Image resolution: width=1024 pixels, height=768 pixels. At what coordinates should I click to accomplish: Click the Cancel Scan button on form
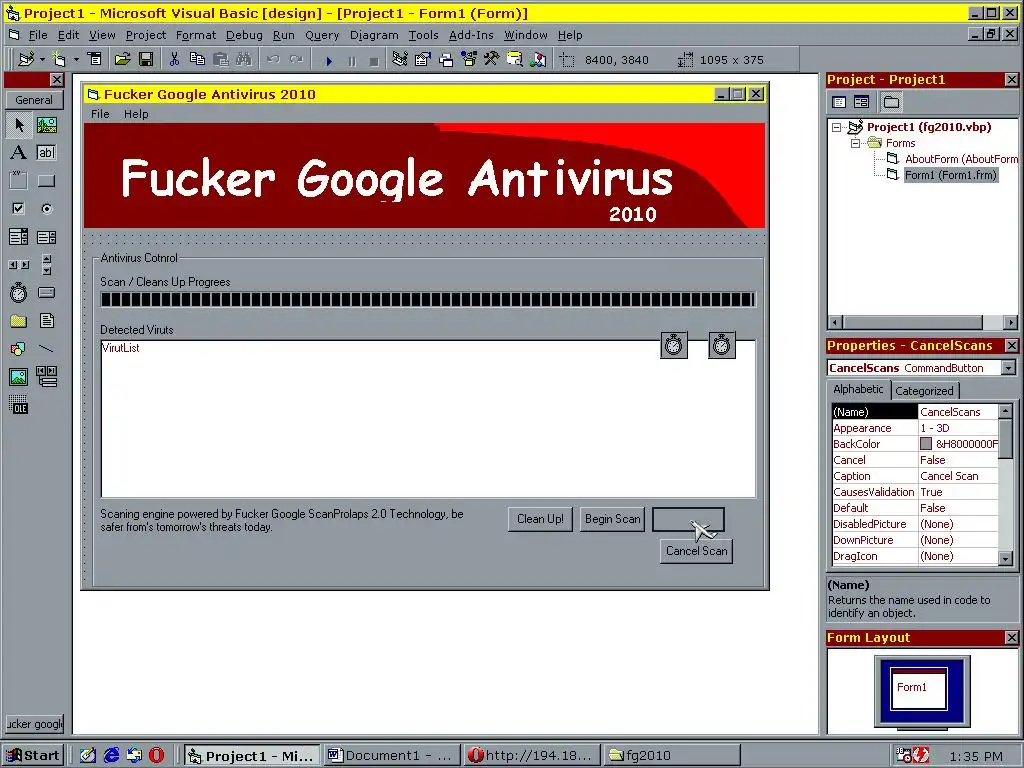point(696,551)
